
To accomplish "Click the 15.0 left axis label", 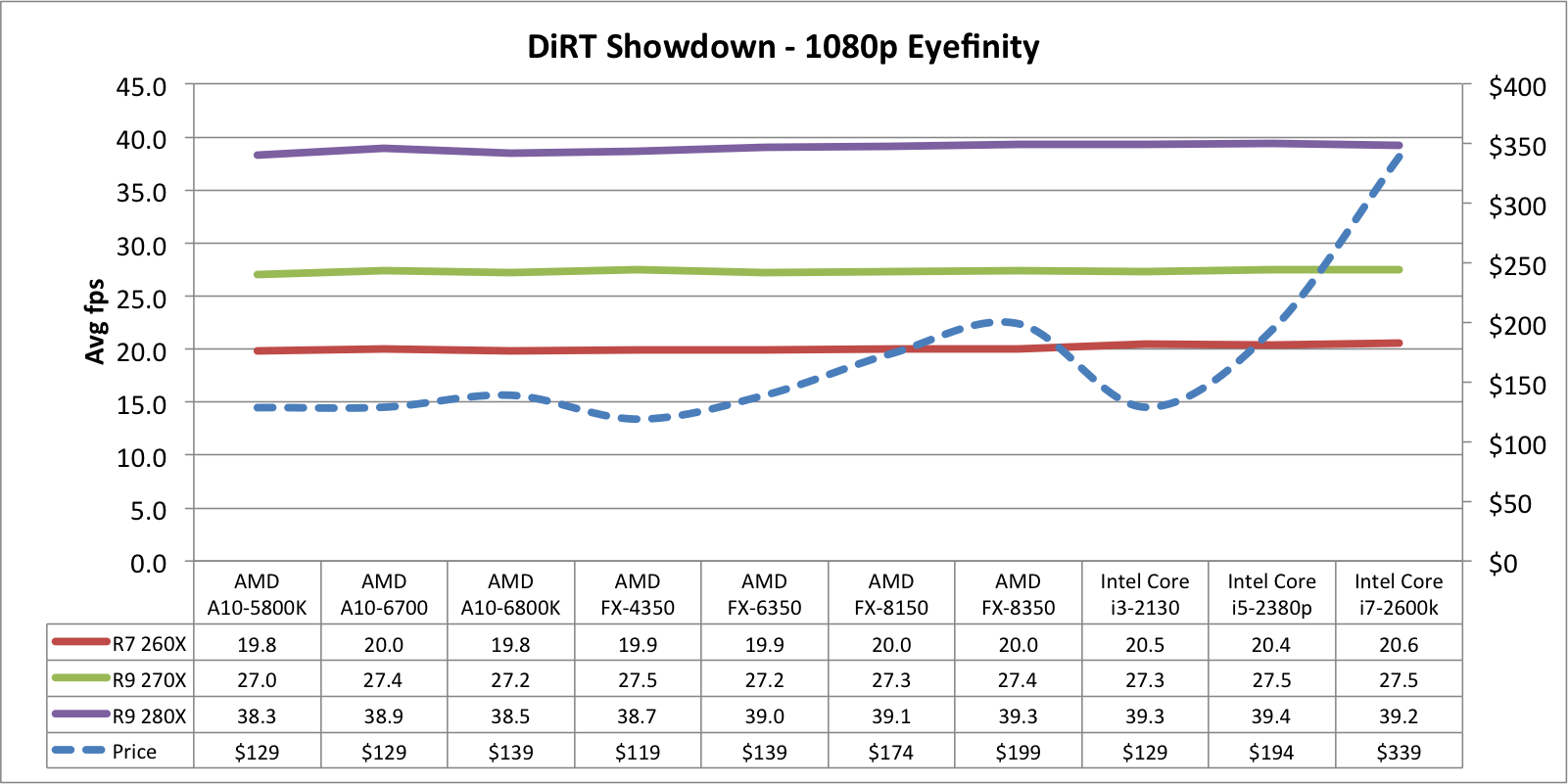I will coord(141,405).
